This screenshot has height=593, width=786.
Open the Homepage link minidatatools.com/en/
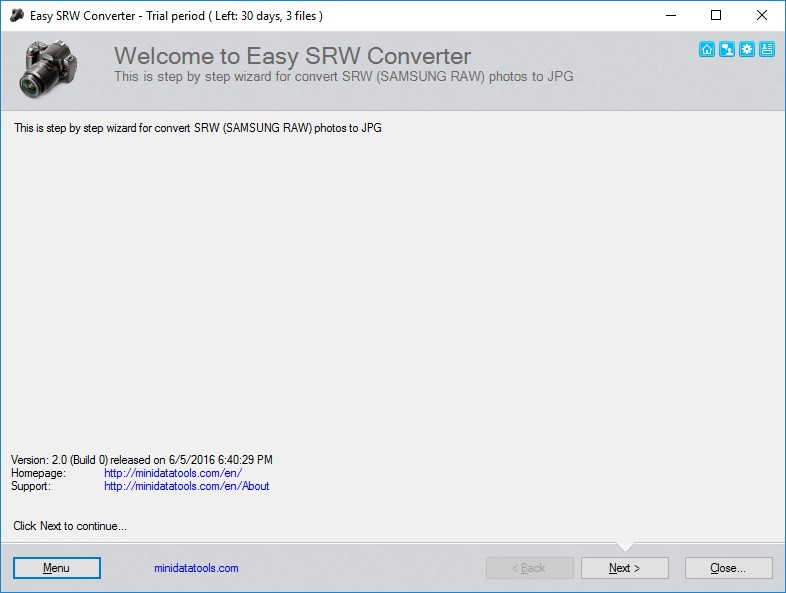(173, 473)
